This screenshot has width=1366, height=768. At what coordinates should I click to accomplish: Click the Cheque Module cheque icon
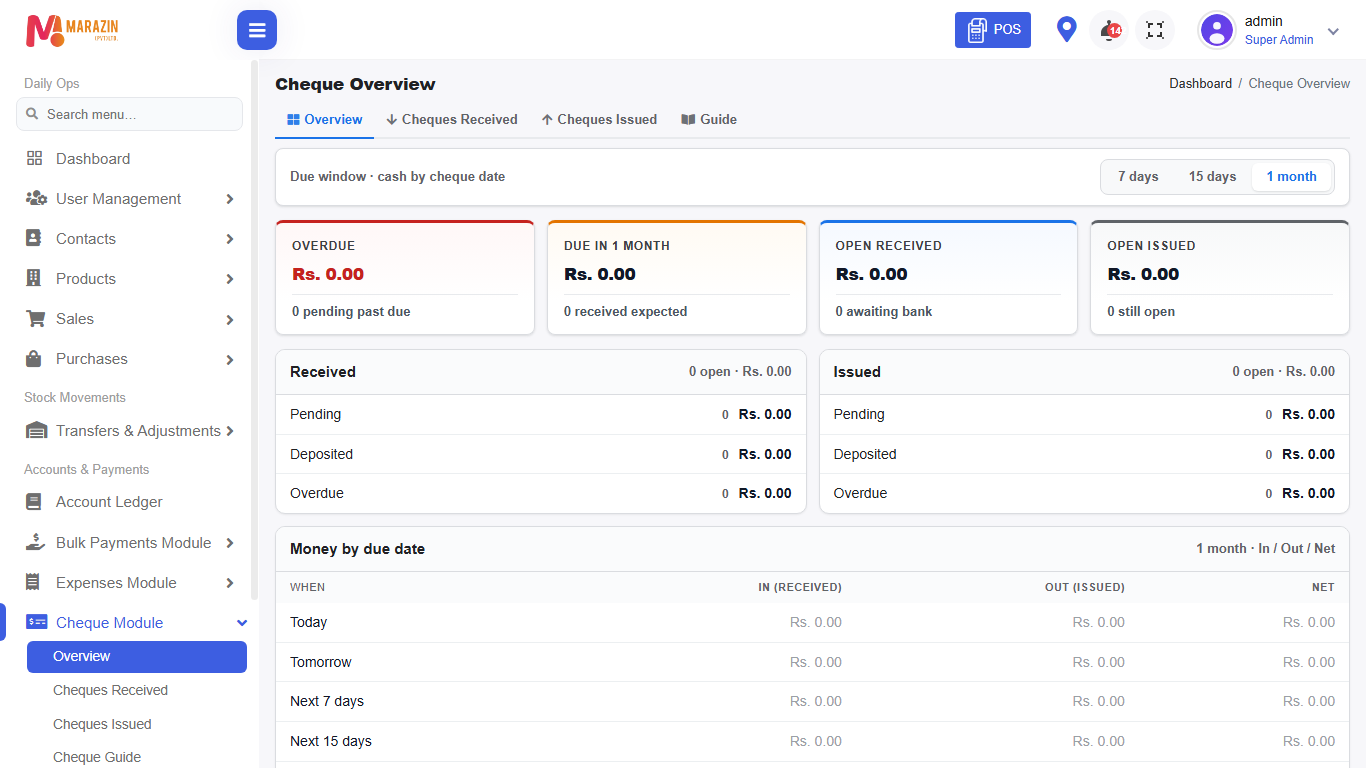click(37, 622)
